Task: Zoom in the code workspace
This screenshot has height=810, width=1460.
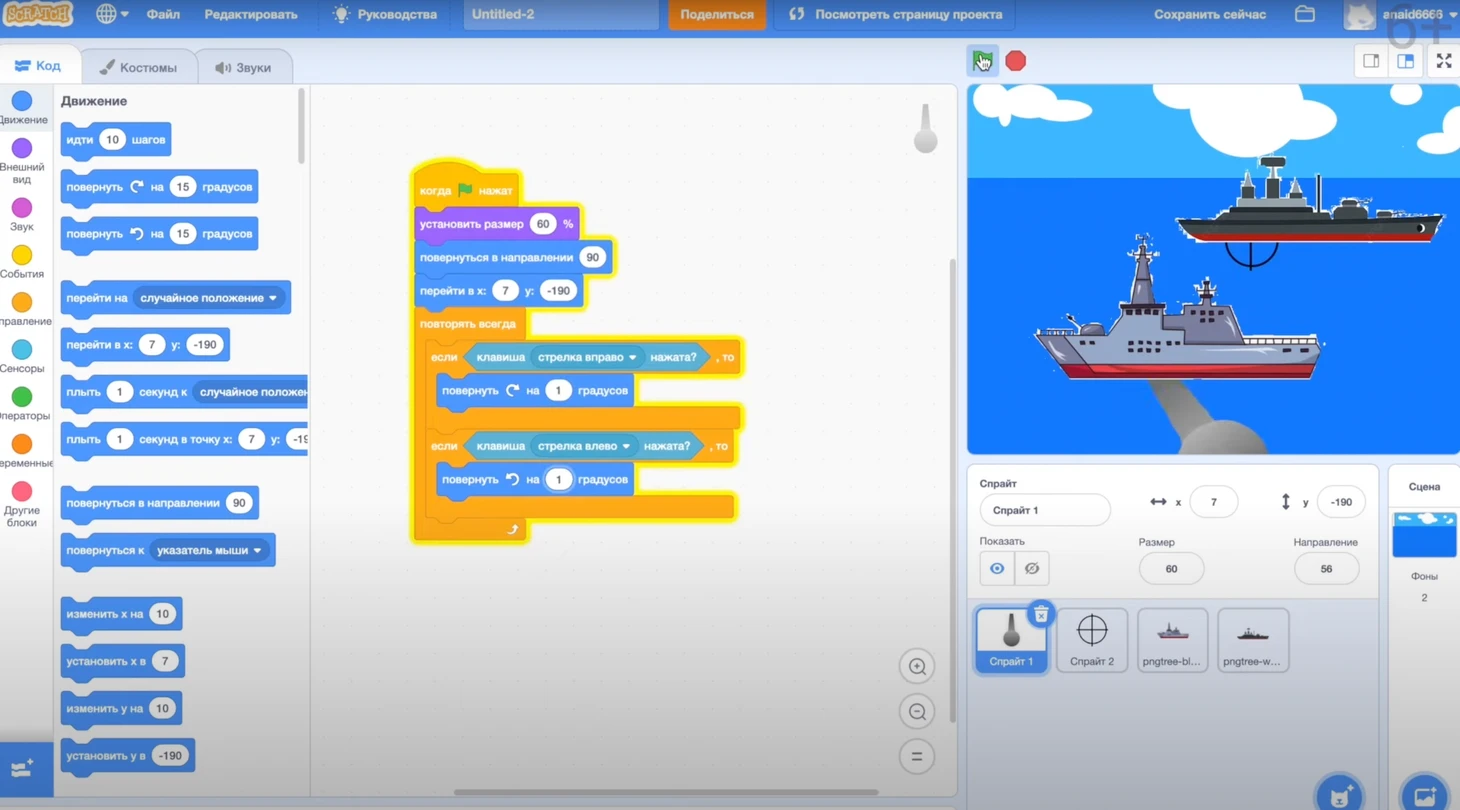Action: (917, 666)
